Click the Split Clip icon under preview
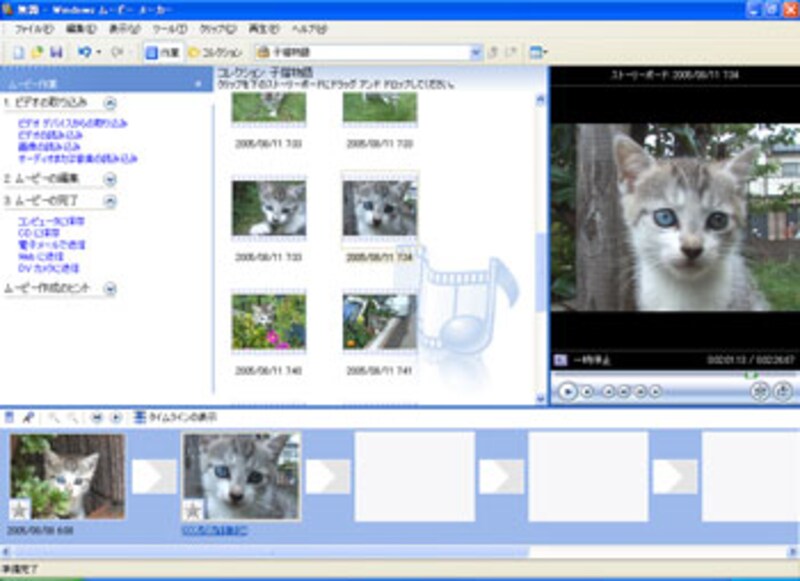Screen dimensions: 800x581 760,392
